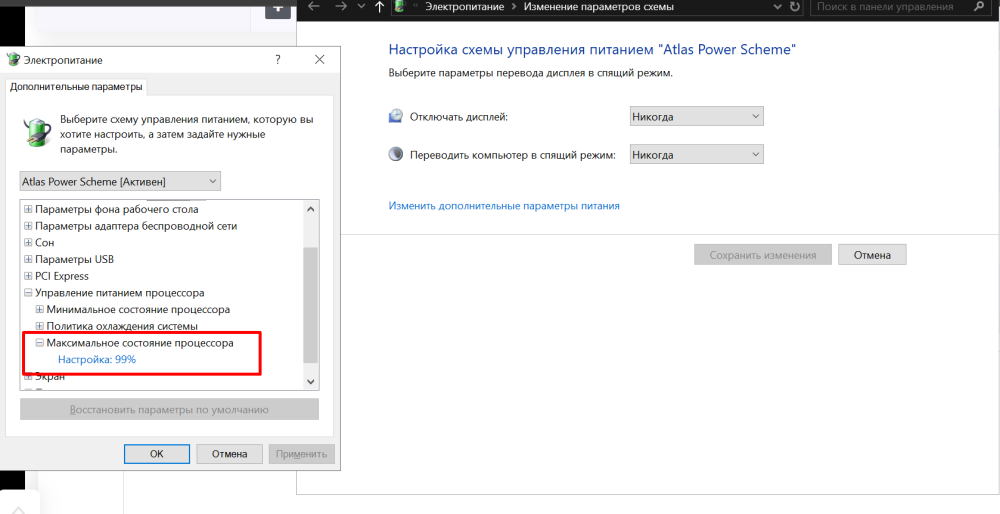Open Изменить дополнительные параметры питания link
The image size is (1000, 514).
(x=504, y=206)
